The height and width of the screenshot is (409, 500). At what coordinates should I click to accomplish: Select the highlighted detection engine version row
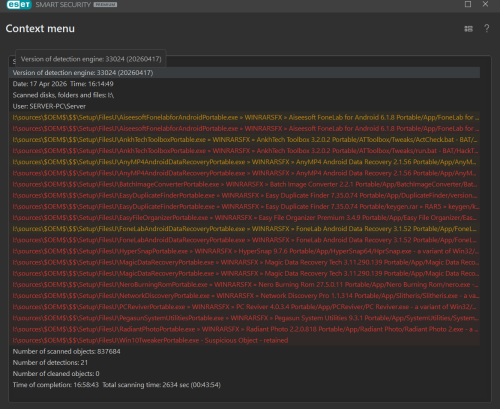pyautogui.click(x=244, y=73)
